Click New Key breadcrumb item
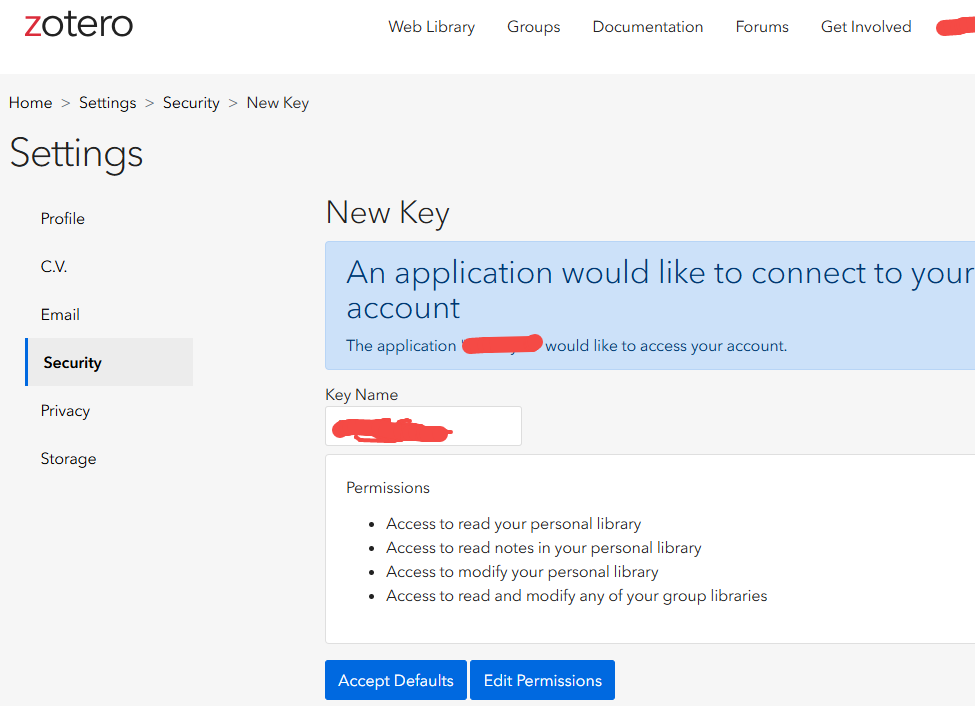Image resolution: width=975 pixels, height=706 pixels. pos(277,103)
